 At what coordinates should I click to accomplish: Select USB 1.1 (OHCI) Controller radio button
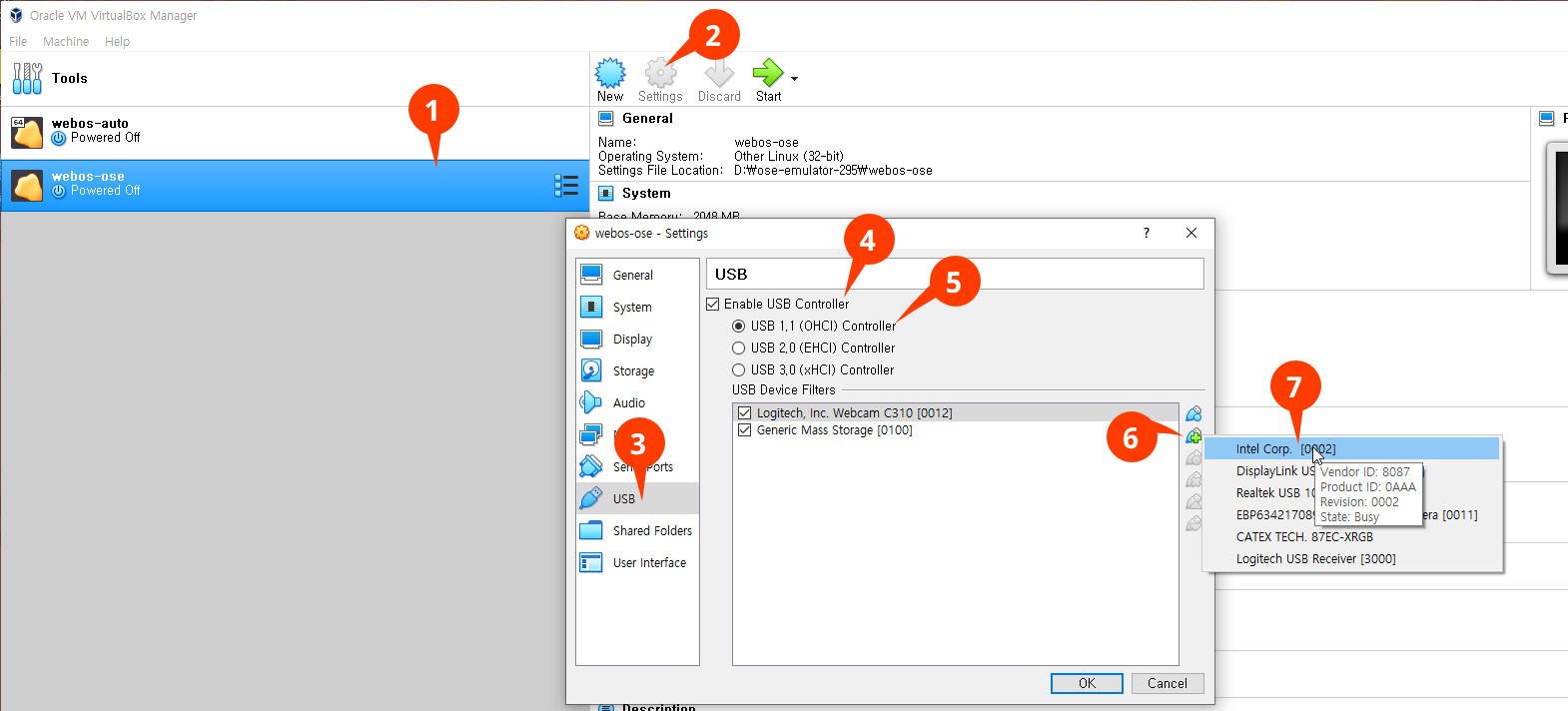[x=739, y=326]
